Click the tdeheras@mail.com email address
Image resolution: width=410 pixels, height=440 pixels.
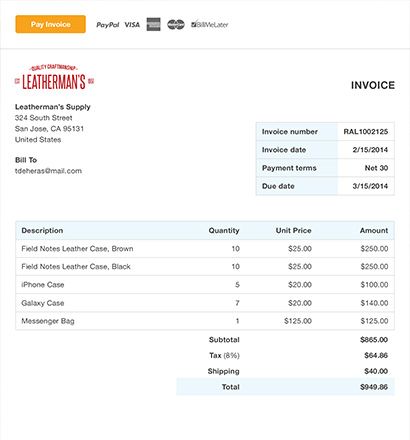click(x=48, y=171)
